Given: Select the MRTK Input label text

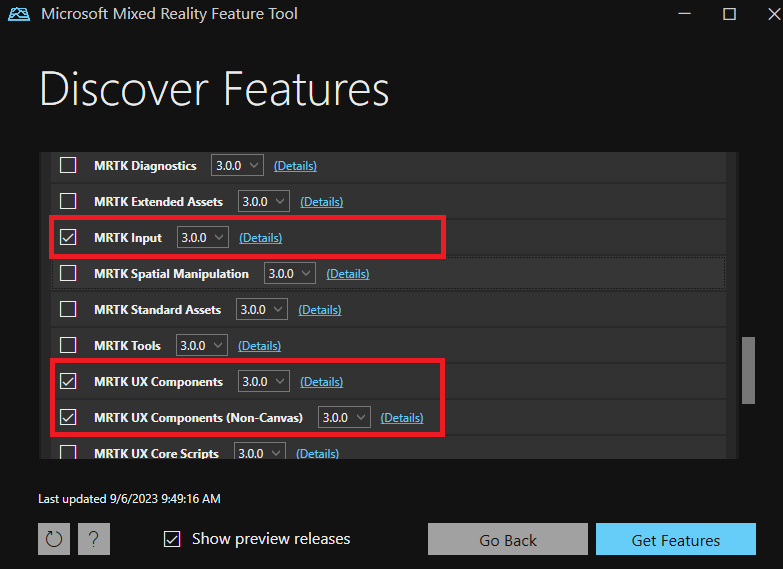Looking at the screenshot, I should [x=128, y=238].
